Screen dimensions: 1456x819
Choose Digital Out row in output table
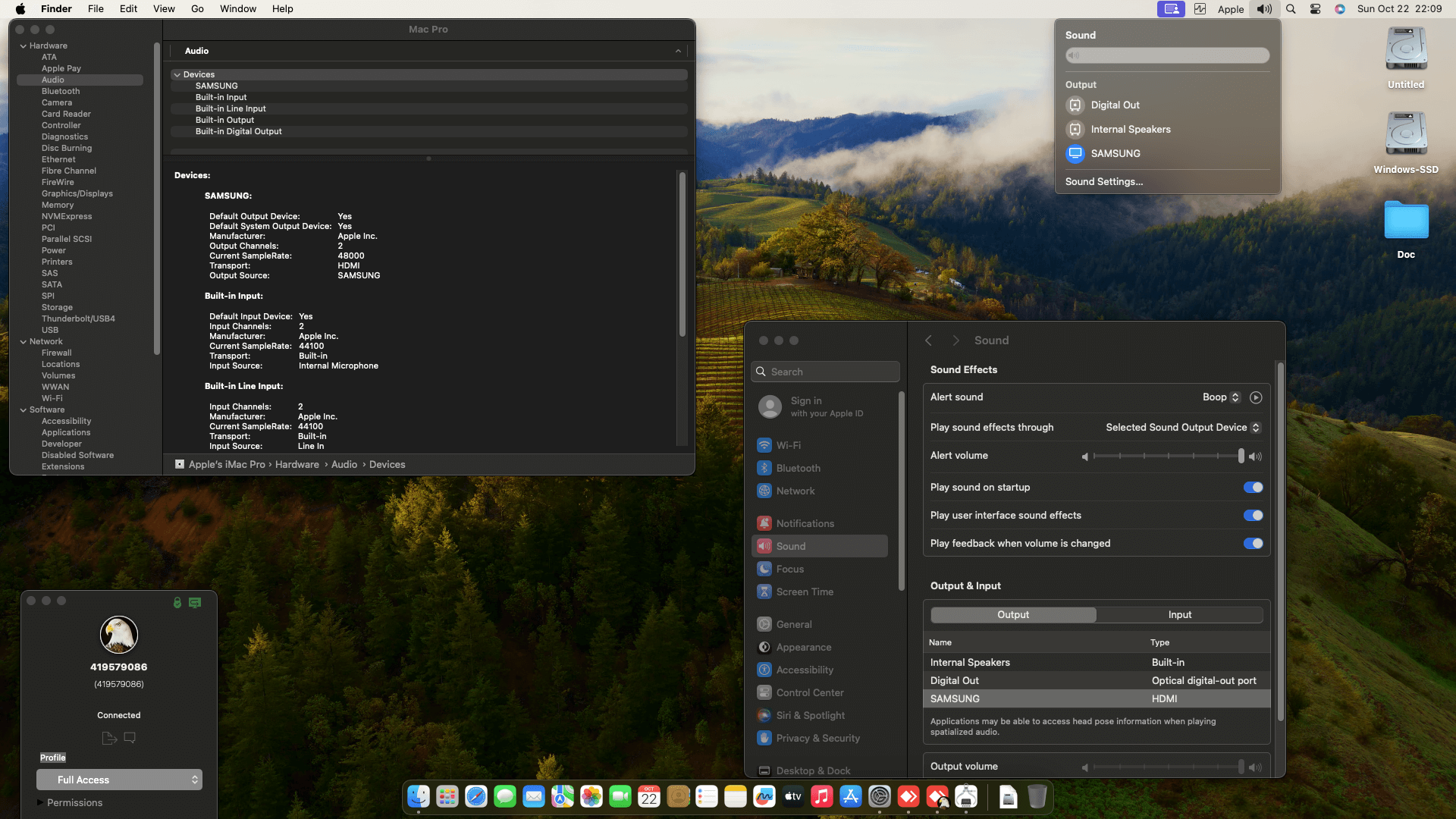point(1097,681)
